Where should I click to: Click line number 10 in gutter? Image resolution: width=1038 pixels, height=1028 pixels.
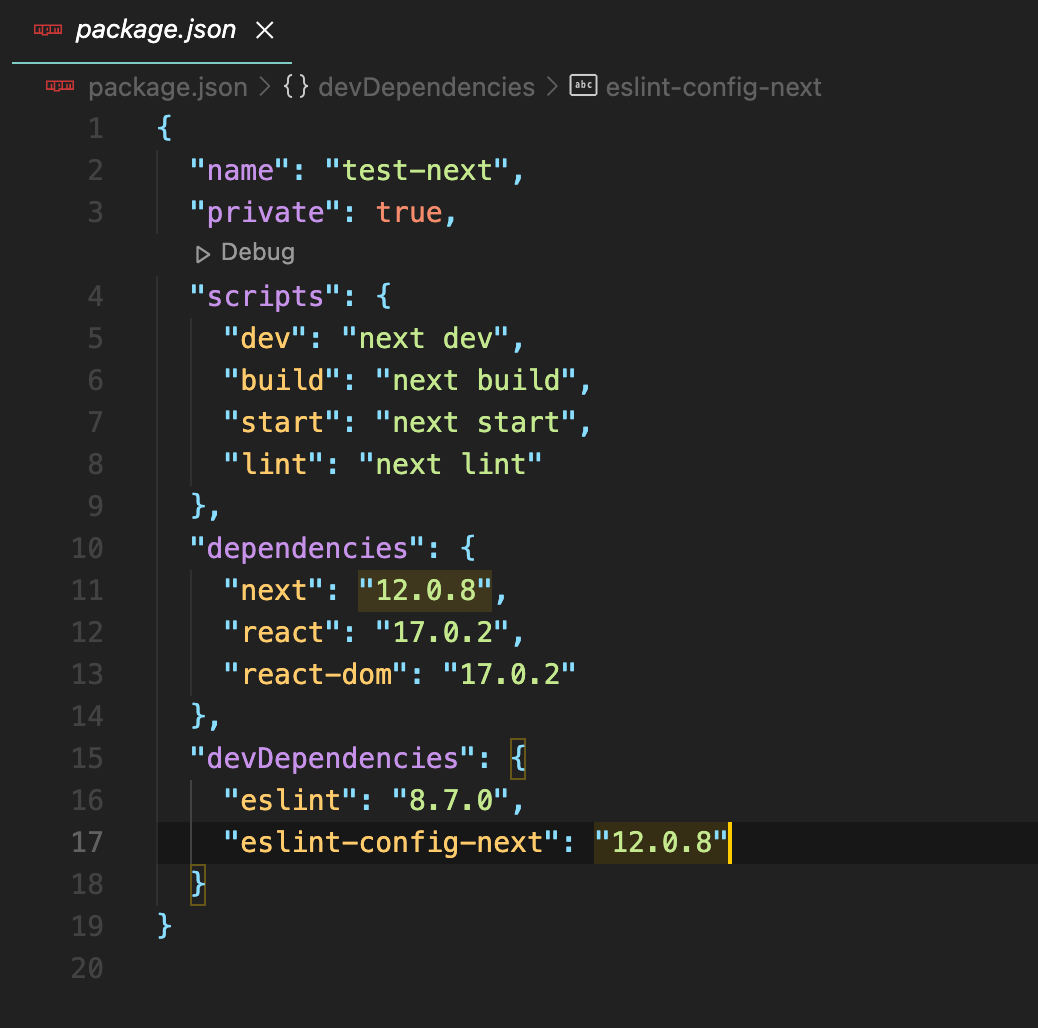coord(87,548)
